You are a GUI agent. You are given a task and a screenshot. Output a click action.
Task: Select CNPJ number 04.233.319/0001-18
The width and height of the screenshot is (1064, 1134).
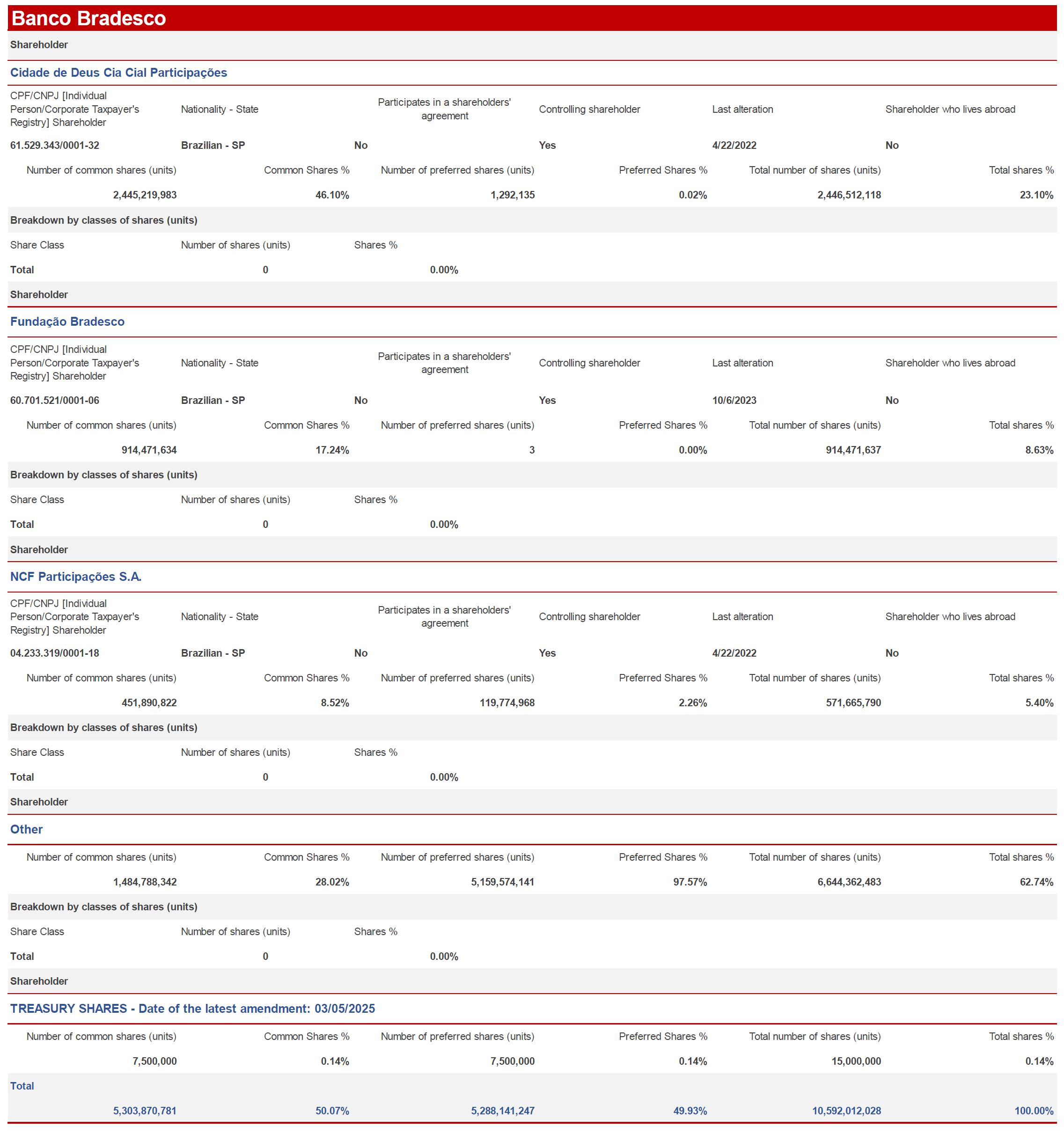tap(55, 653)
